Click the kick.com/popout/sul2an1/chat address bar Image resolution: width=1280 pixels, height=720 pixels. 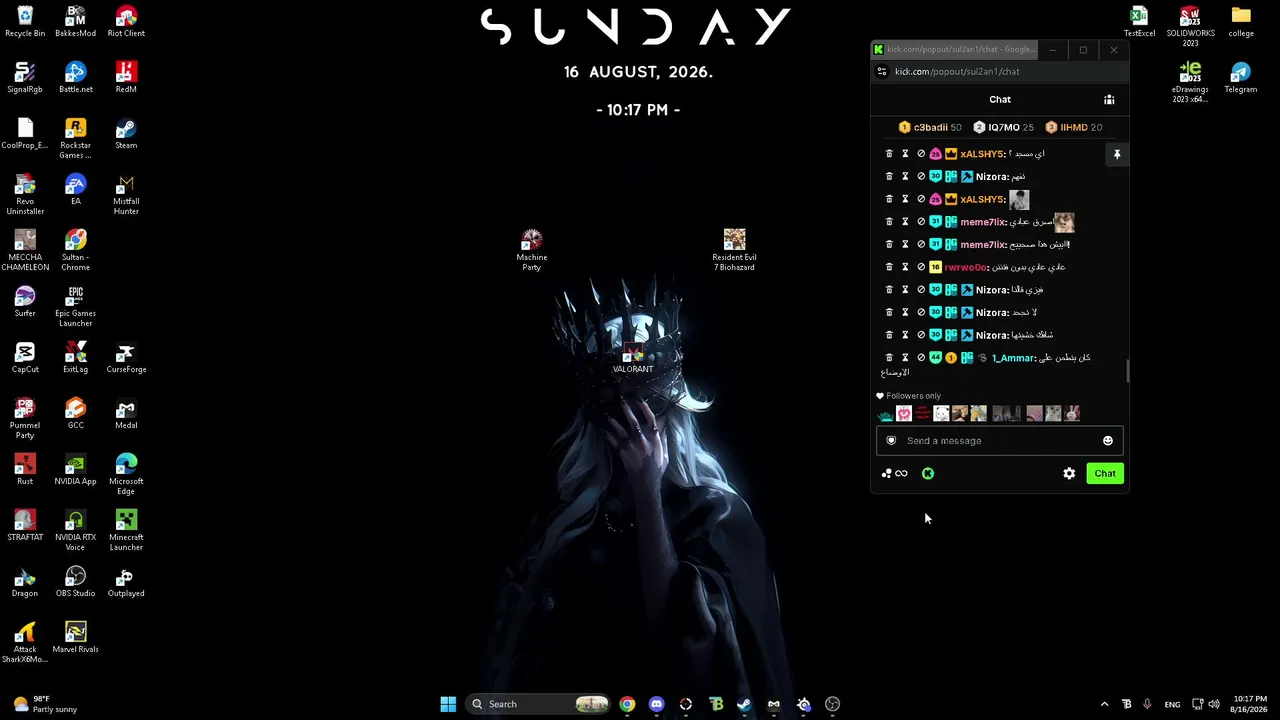[x=1000, y=72]
